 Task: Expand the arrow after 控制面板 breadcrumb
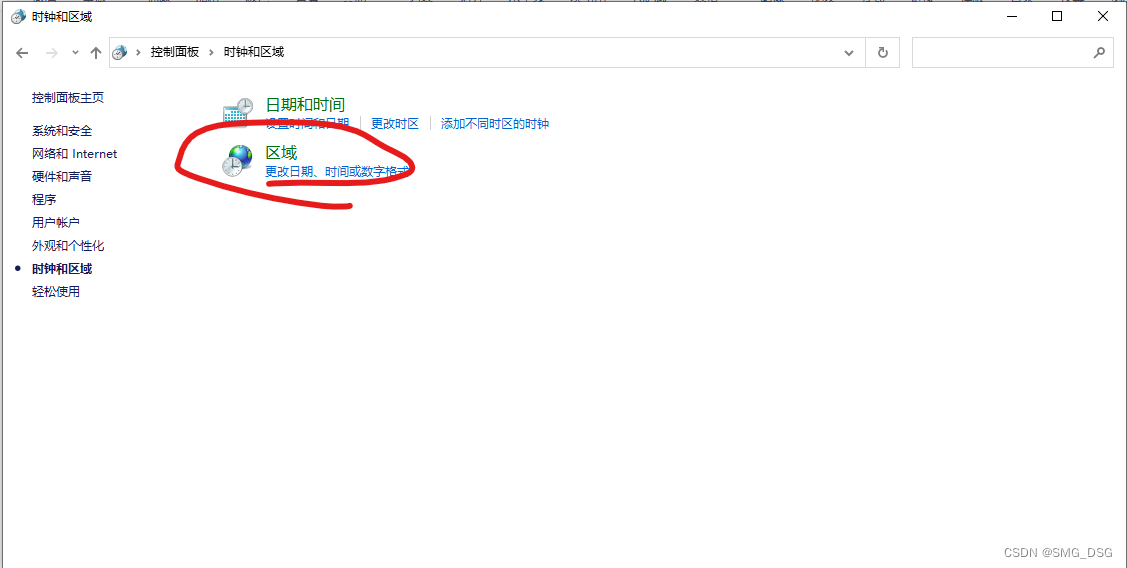[211, 52]
